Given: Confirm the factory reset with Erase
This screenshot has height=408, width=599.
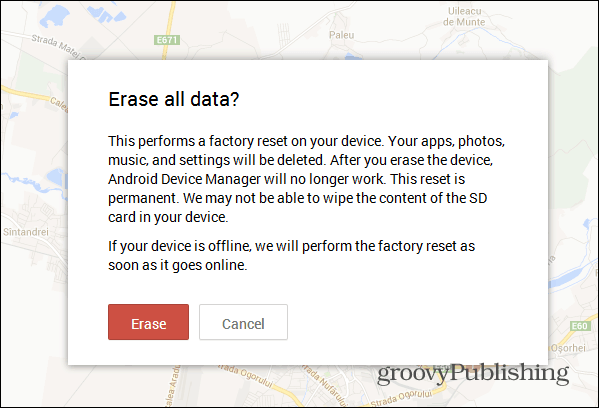Looking at the screenshot, I should [x=148, y=322].
